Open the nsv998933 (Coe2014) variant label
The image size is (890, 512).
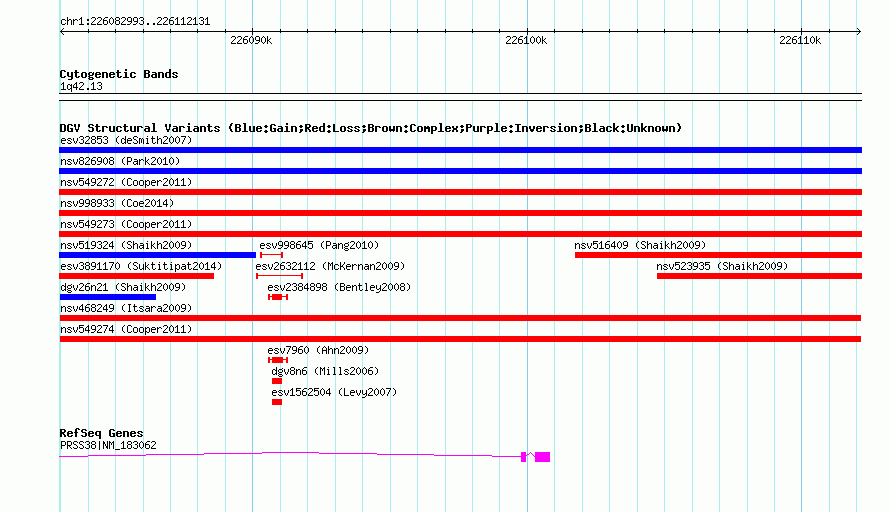[117, 203]
